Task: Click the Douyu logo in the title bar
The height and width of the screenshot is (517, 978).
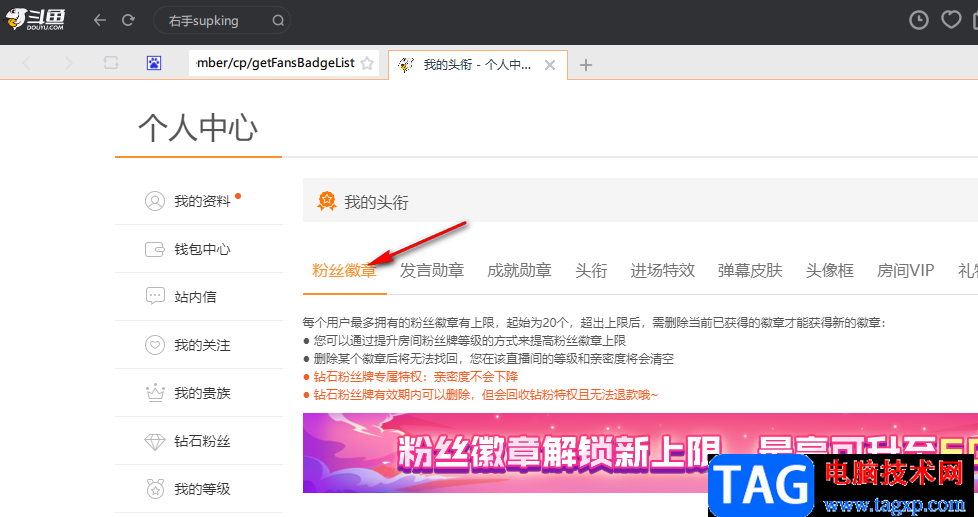Action: [35, 21]
